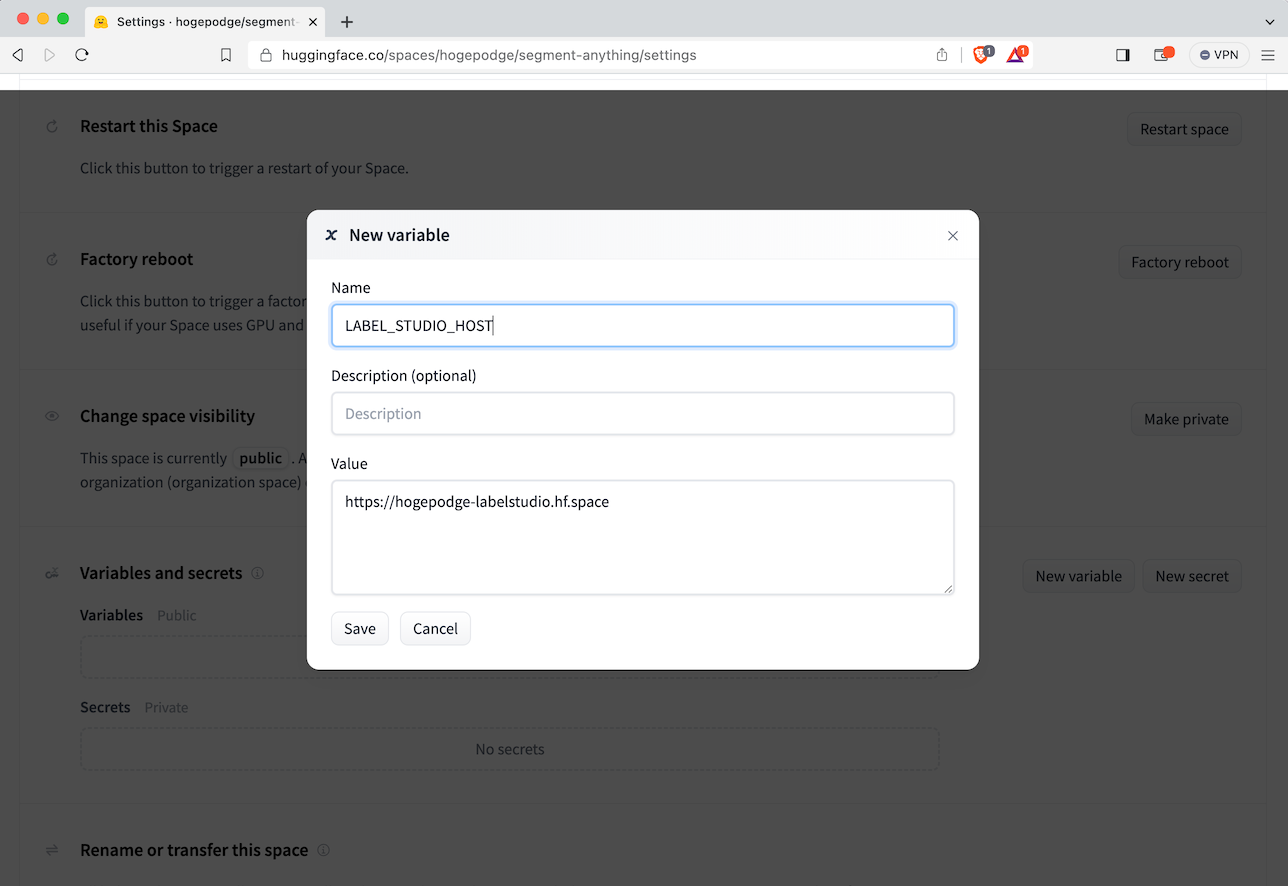The height and width of the screenshot is (886, 1288).
Task: Open the Brave wallet icon
Action: [1162, 55]
